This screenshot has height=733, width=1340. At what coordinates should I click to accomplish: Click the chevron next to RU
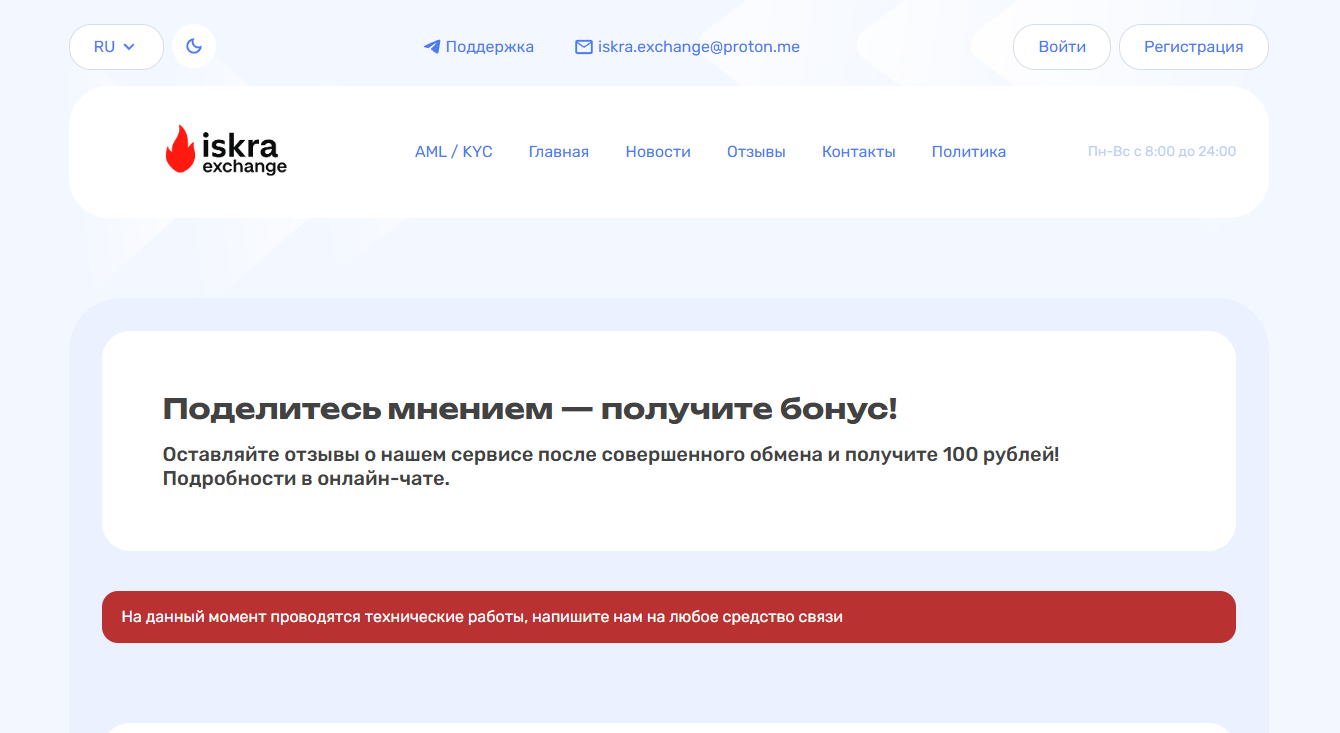(x=130, y=46)
